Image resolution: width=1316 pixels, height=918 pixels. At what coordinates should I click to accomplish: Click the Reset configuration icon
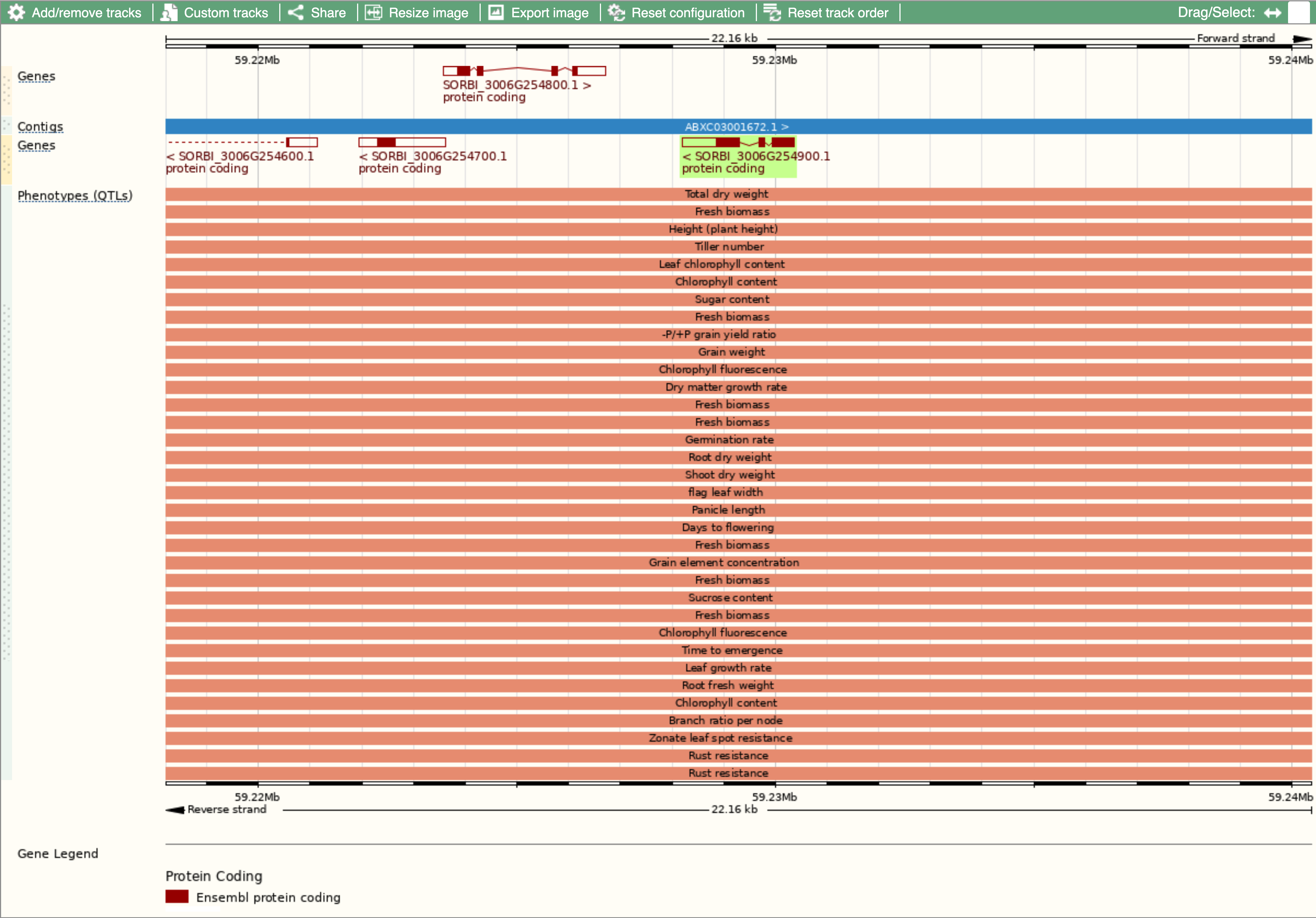tap(616, 12)
